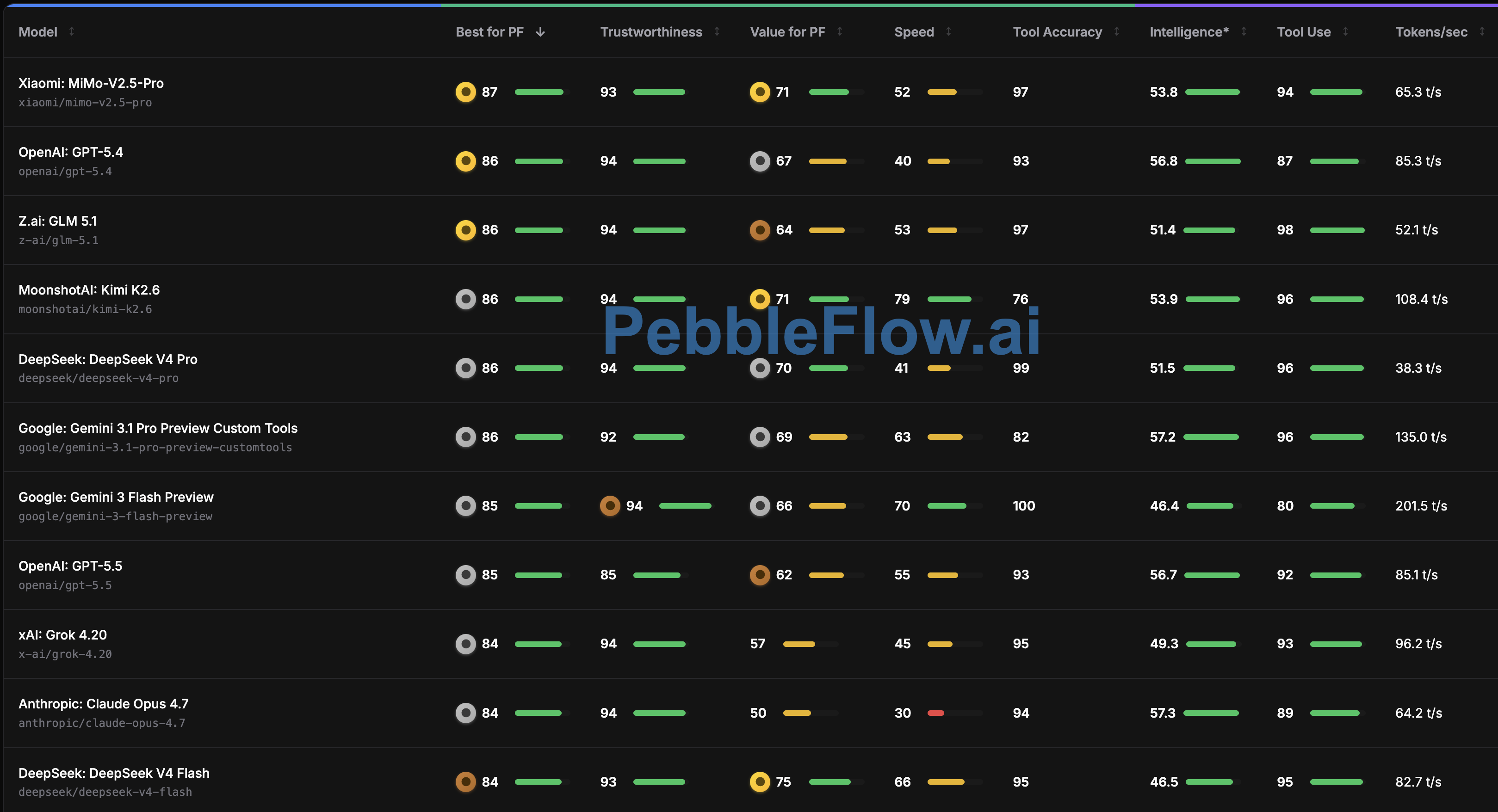Open the Anthropic: Claude Opus 4.7 row
This screenshot has height=812, width=1498.
(x=750, y=713)
